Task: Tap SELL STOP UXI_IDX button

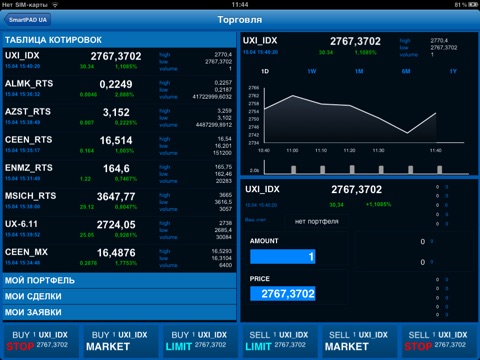Action: tap(439, 341)
